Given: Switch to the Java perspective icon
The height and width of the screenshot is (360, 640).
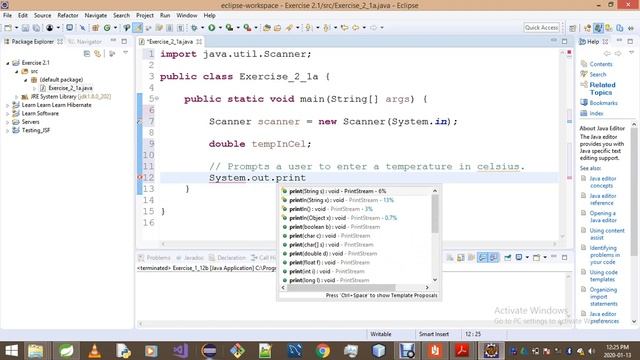Looking at the screenshot, I should click(598, 28).
